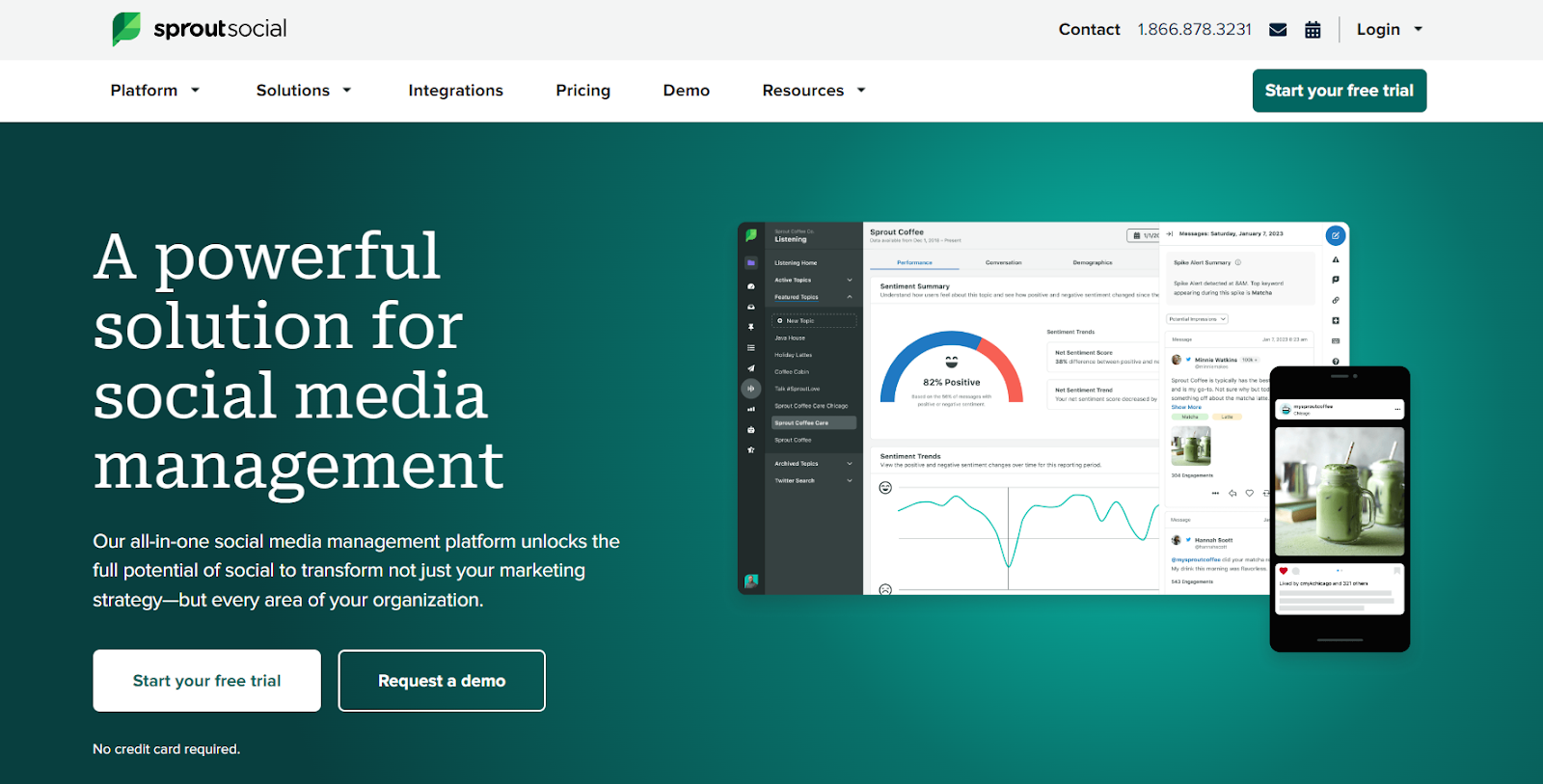Screen dimensions: 1543x784
Task: Click red heart on phone Instagram post
Action: (x=1284, y=571)
